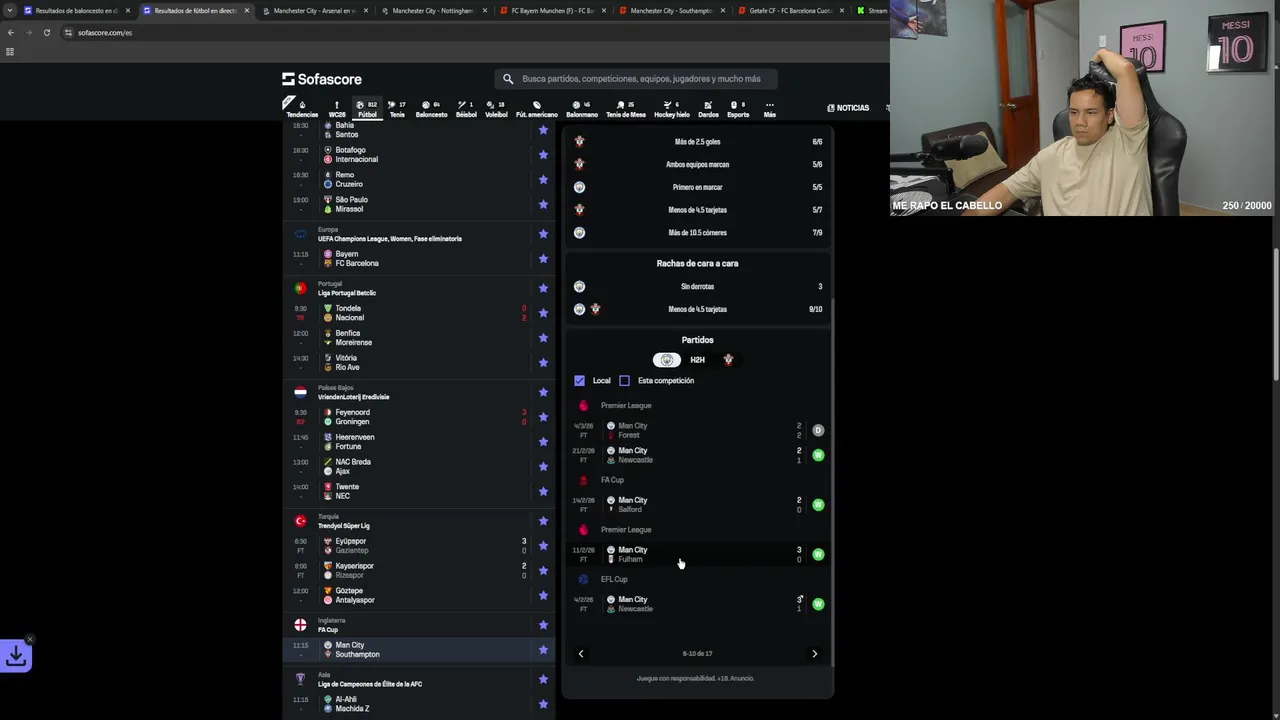The image size is (1280, 720).
Task: Open the Fútbol tab
Action: pos(367,108)
